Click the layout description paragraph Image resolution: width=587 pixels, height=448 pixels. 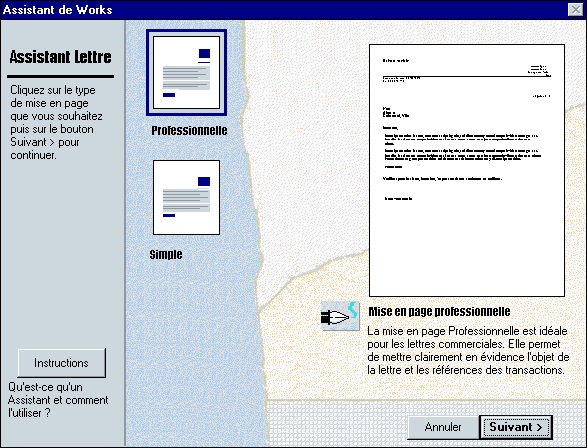coord(468,350)
